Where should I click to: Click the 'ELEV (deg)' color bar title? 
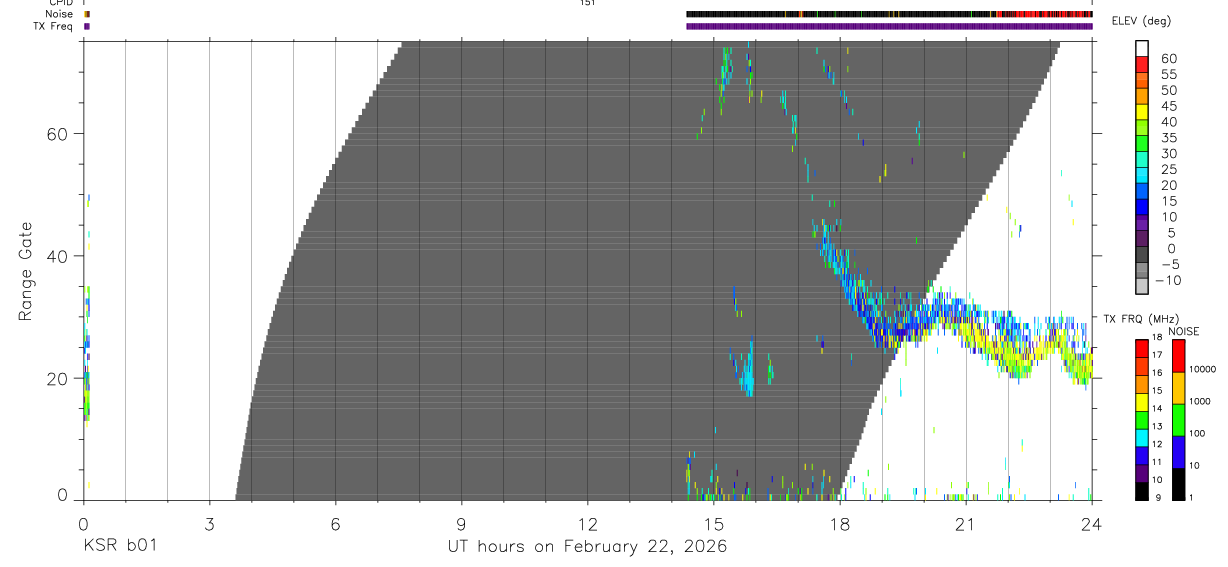pyautogui.click(x=1141, y=21)
